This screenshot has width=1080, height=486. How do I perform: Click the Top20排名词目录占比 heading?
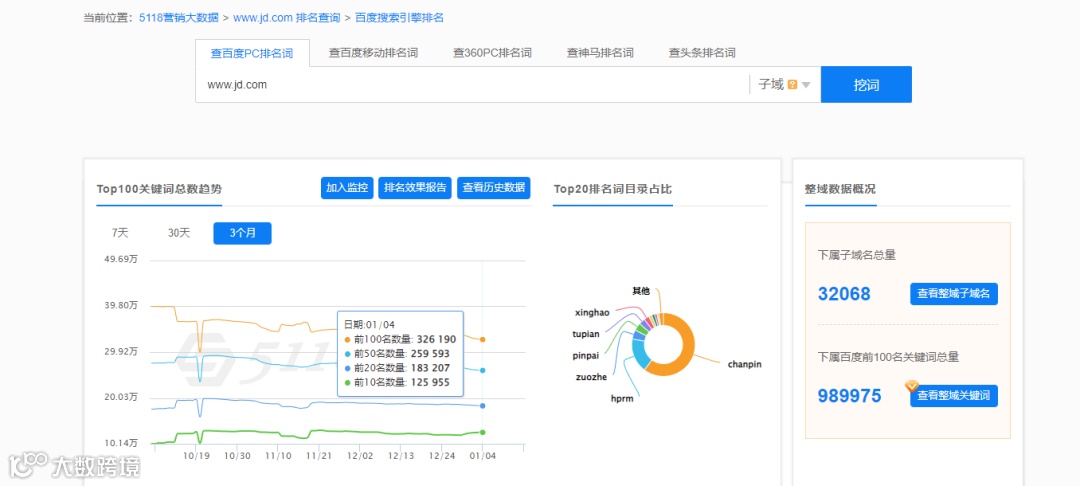coord(612,189)
